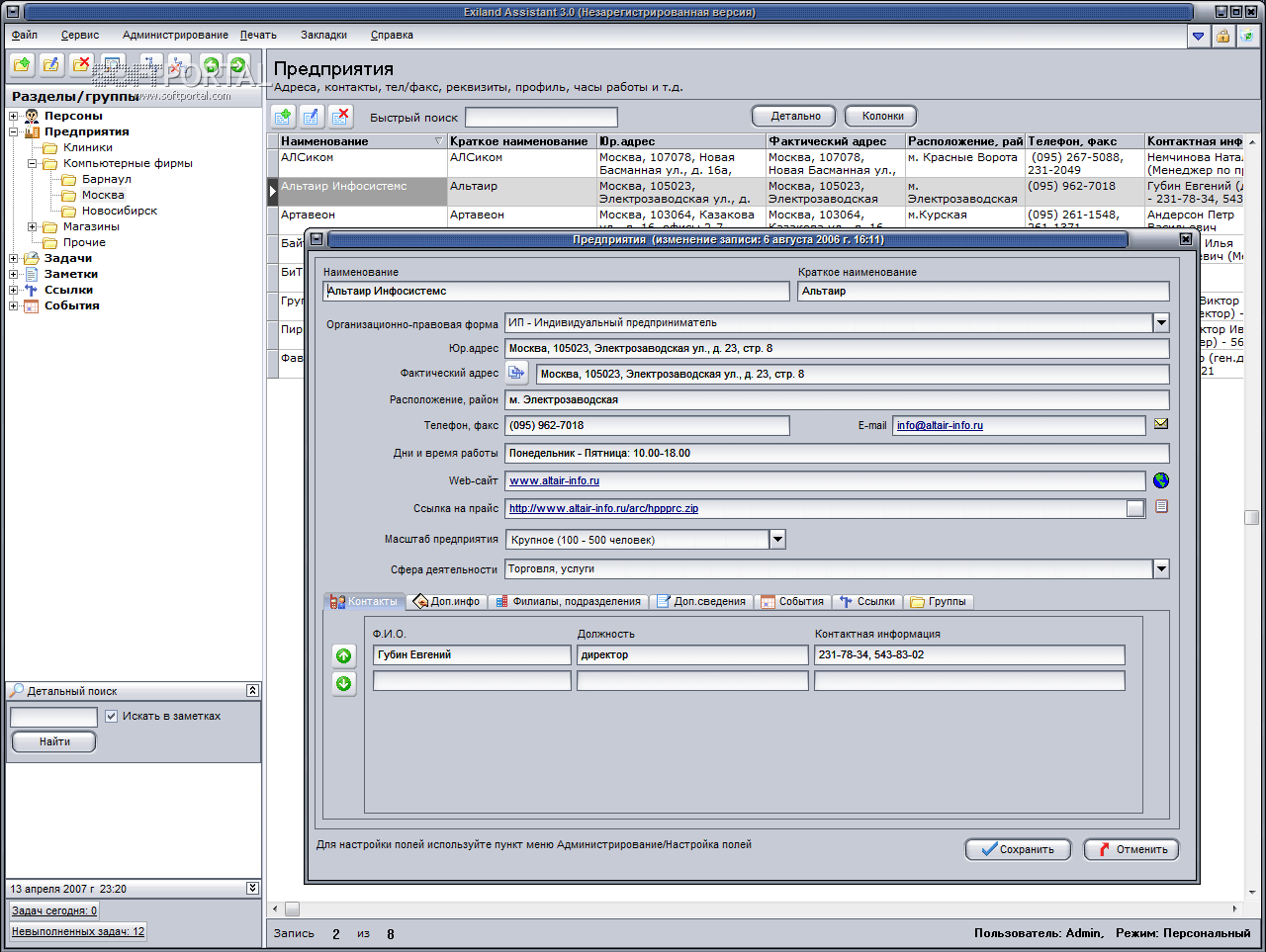Collapse Предприятия tree node
The width and height of the screenshot is (1266, 952).
(14, 131)
